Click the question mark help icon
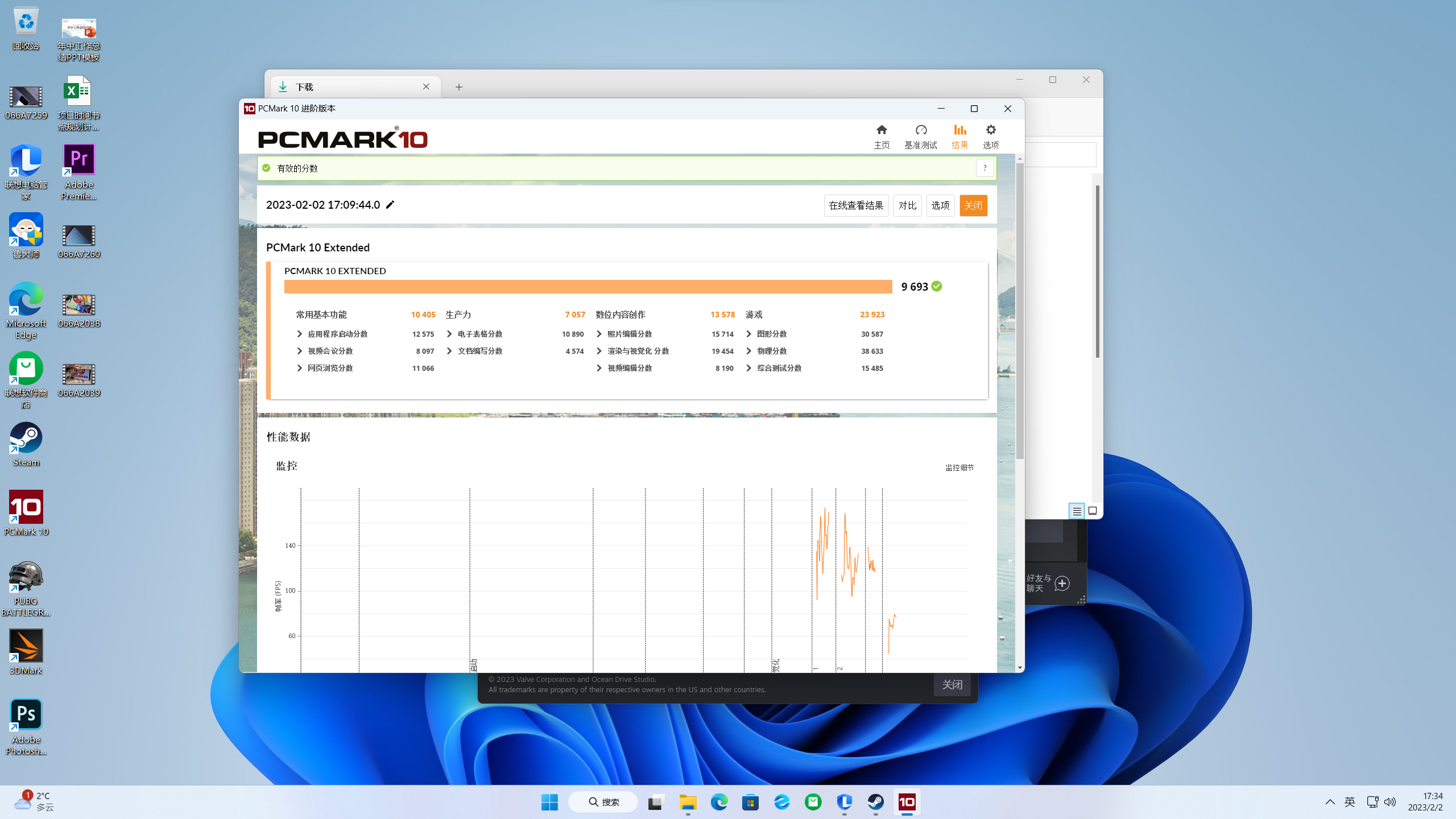 tap(985, 168)
